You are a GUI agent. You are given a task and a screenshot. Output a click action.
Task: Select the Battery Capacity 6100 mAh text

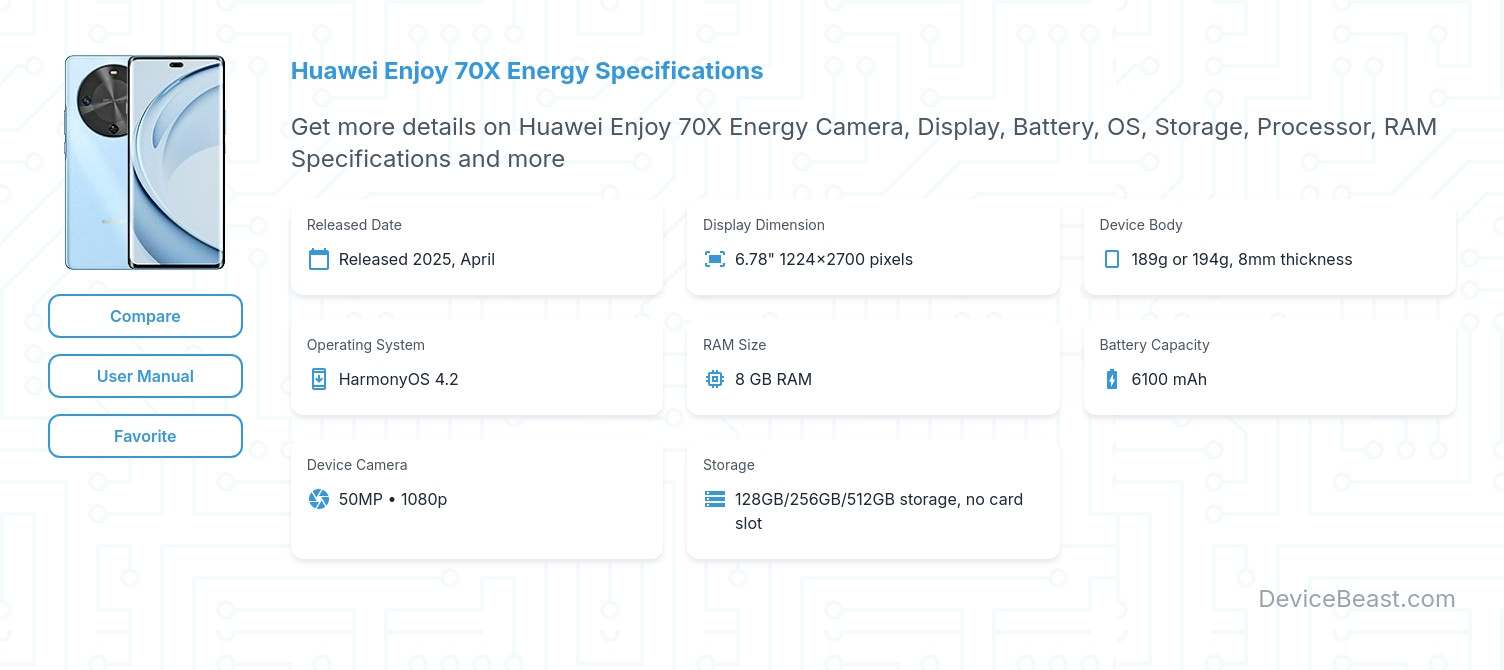(1168, 379)
